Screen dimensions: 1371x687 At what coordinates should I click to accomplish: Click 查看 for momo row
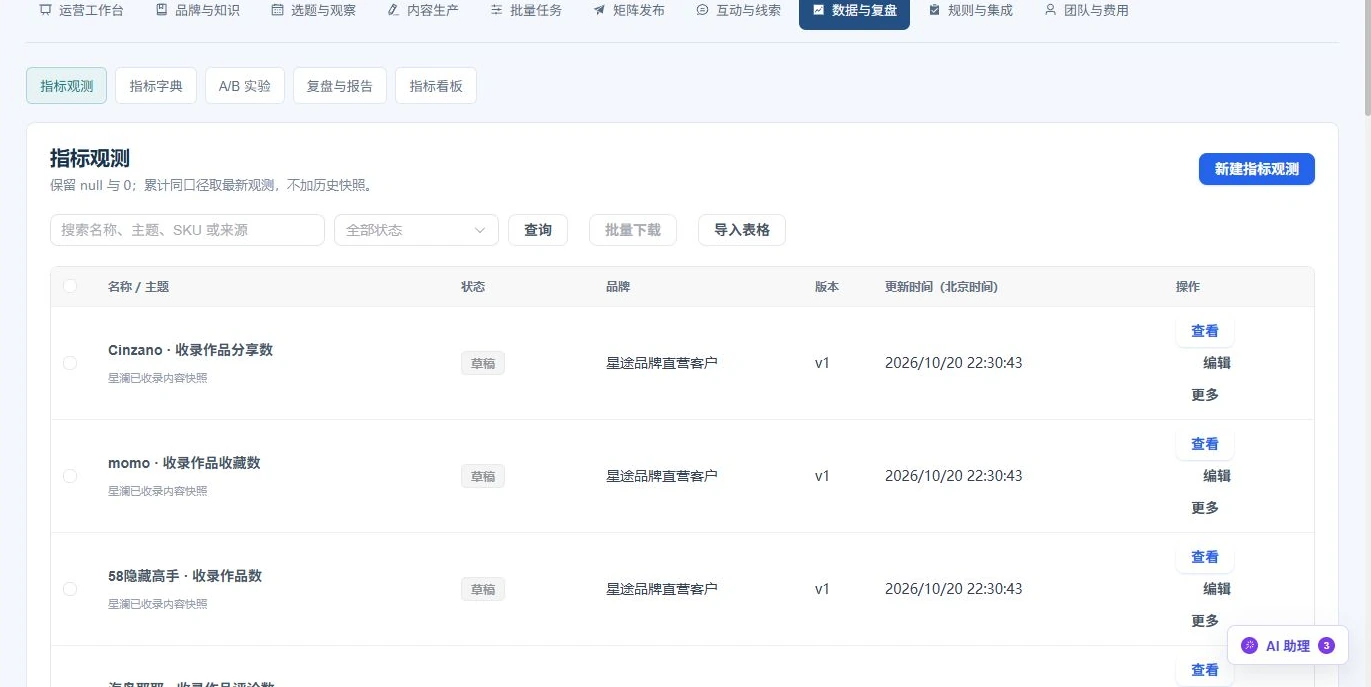click(x=1205, y=444)
